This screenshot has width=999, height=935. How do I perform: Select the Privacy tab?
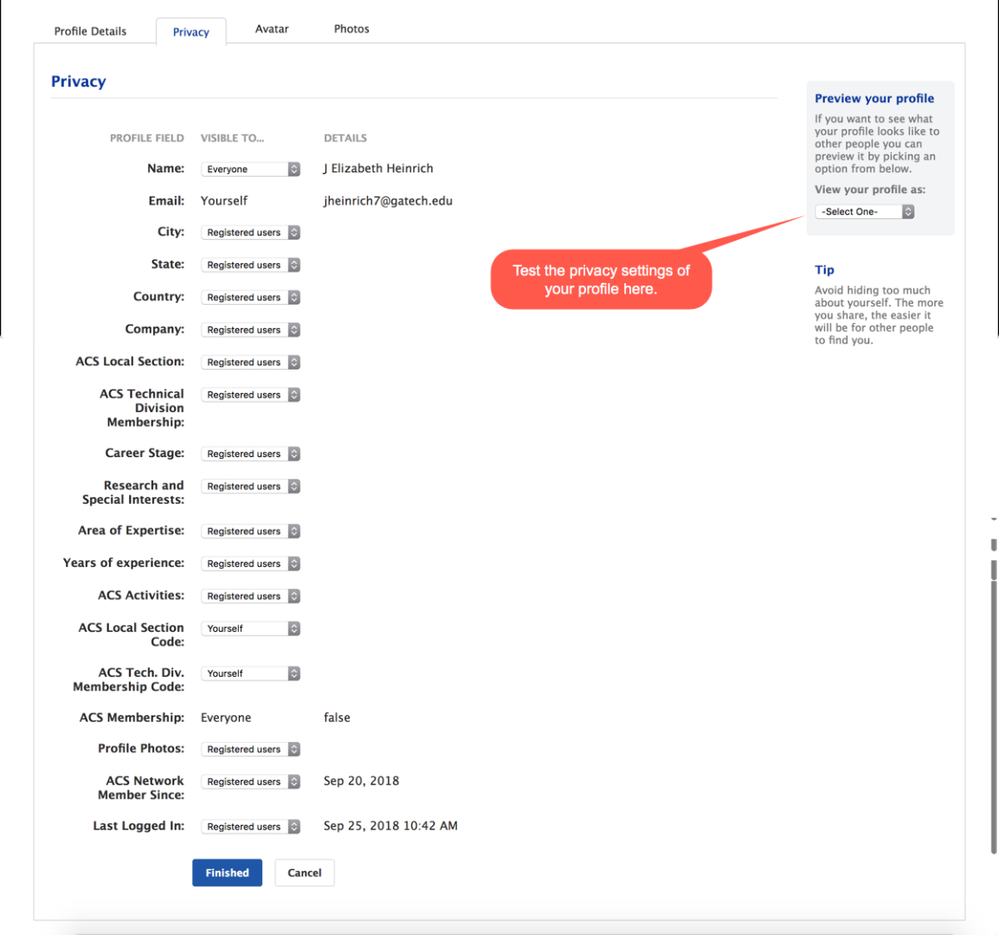point(191,32)
